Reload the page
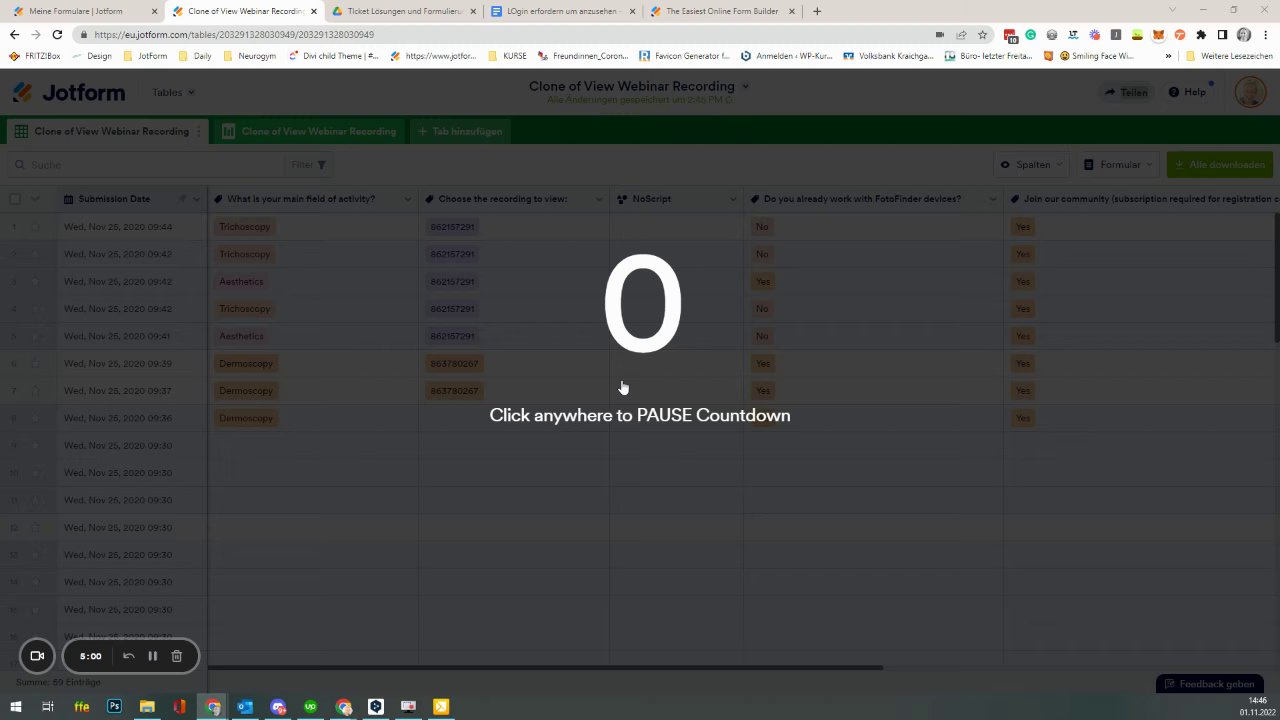 tap(57, 34)
